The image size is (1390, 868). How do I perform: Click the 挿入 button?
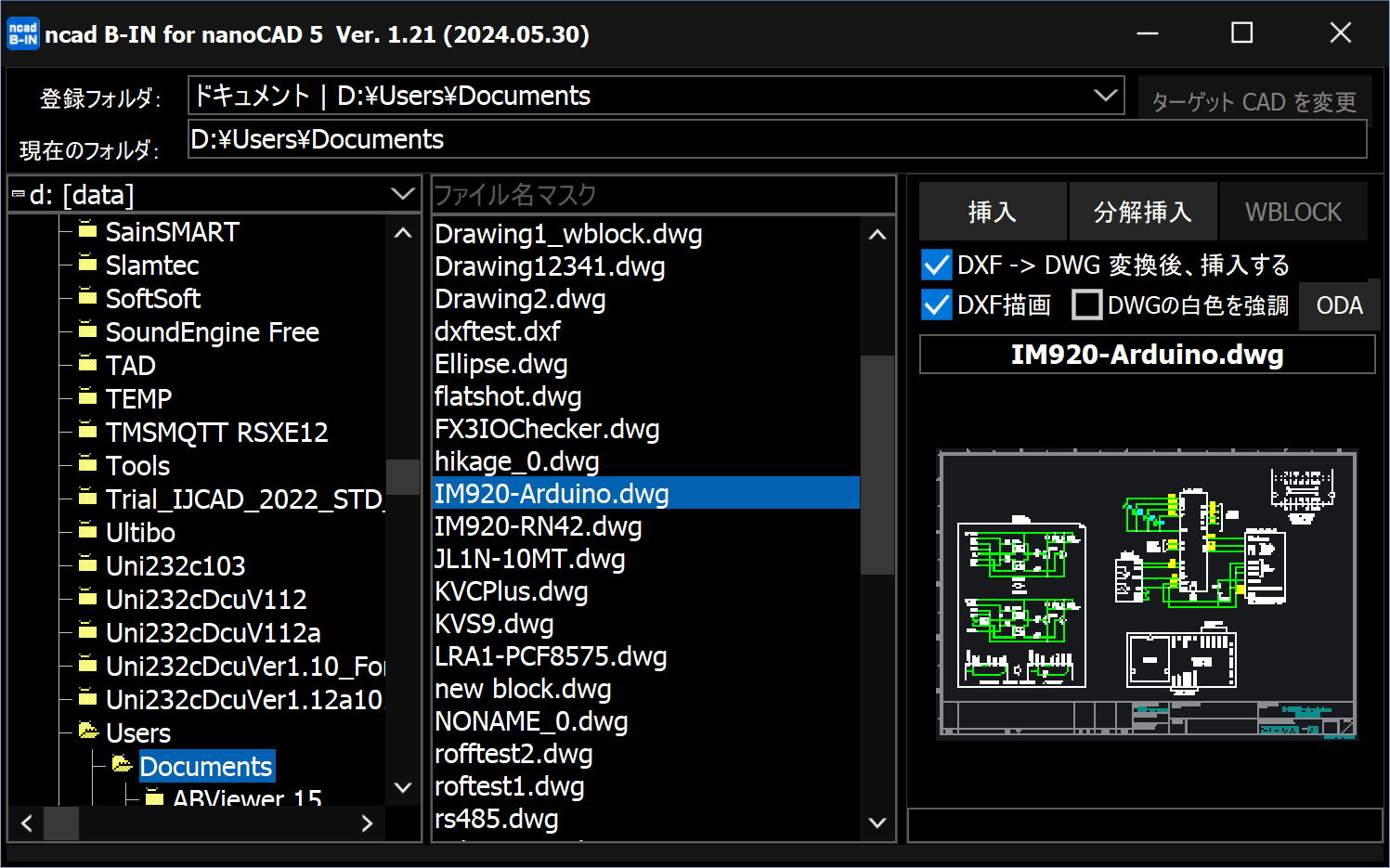(x=993, y=212)
